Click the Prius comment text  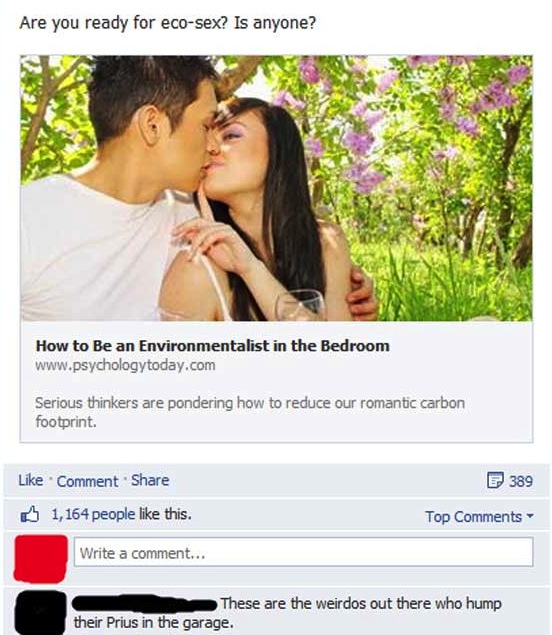coord(287,613)
